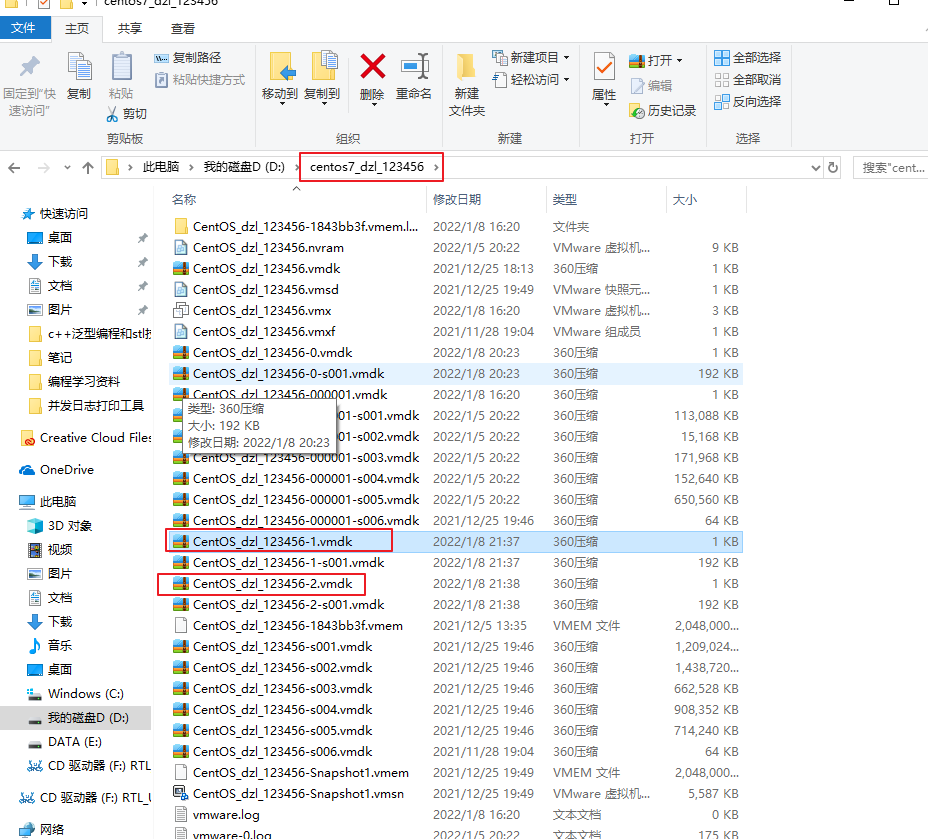Go up one folder level arrow

tap(88, 168)
